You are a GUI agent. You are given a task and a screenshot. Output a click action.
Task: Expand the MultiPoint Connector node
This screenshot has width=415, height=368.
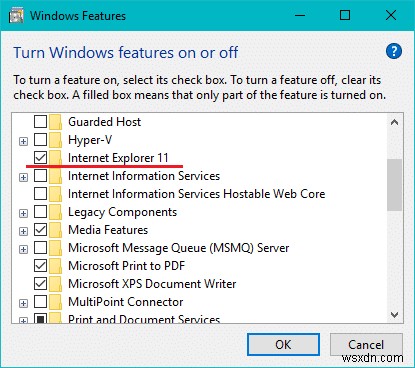click(x=23, y=303)
